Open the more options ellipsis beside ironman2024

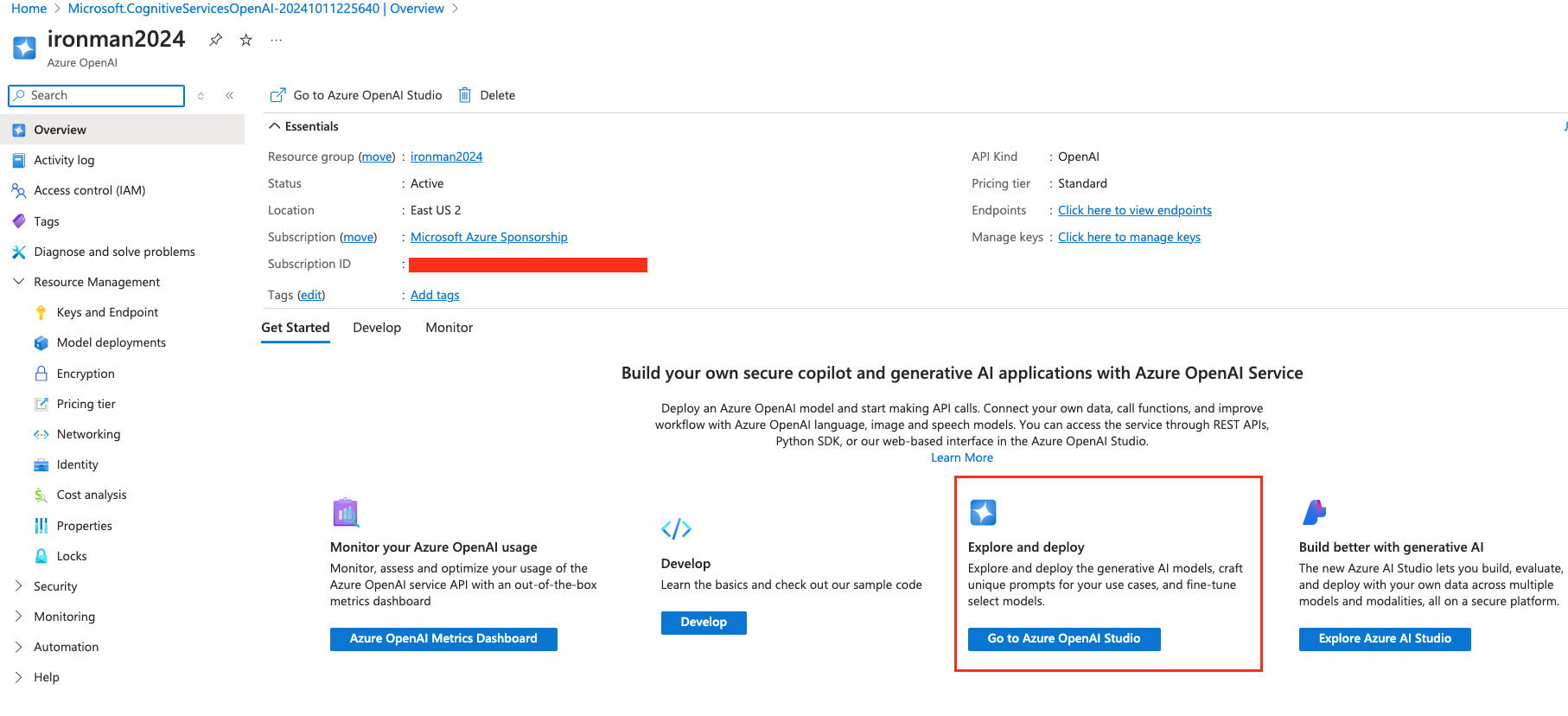pos(277,40)
